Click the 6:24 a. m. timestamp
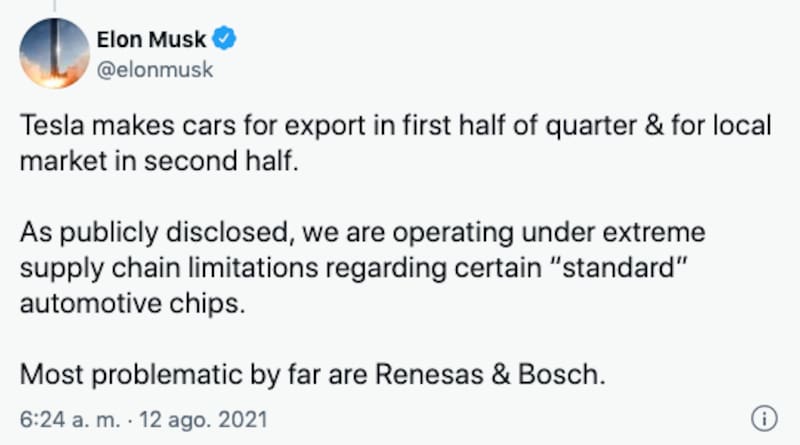The image size is (800, 445). (70, 419)
